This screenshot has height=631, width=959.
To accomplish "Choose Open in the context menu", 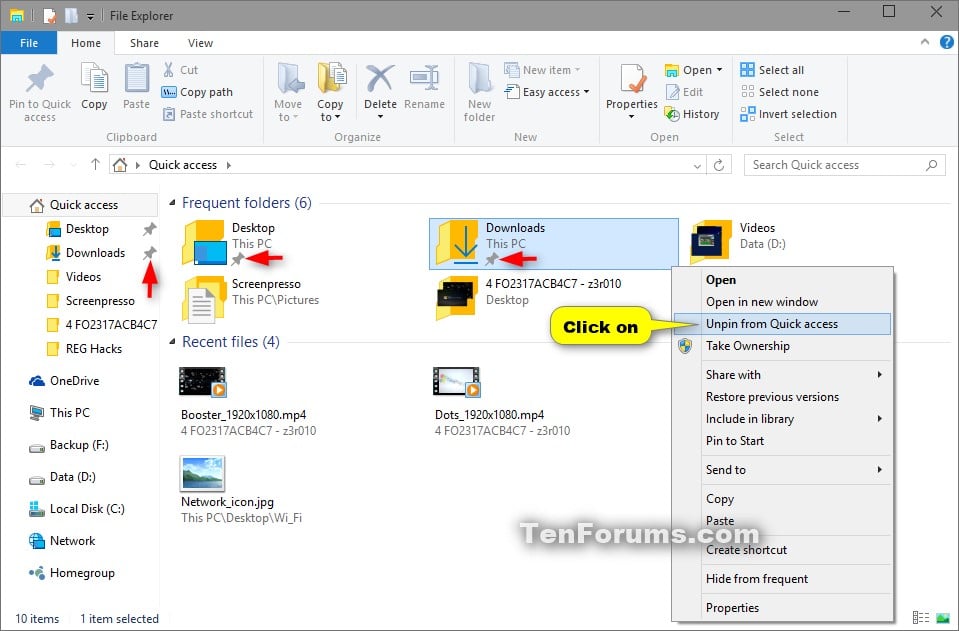I will click(782, 280).
